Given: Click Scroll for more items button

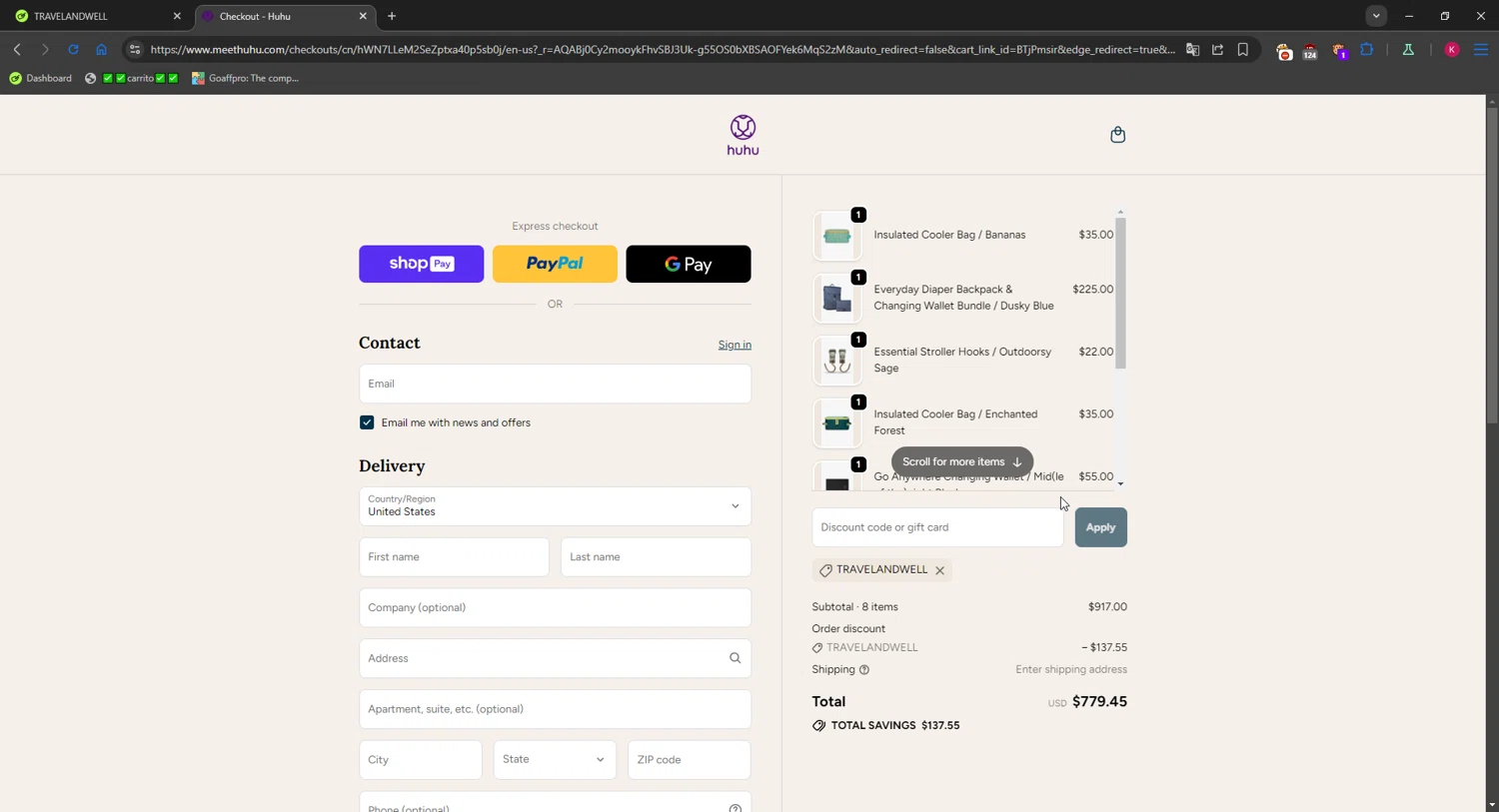Looking at the screenshot, I should (962, 461).
